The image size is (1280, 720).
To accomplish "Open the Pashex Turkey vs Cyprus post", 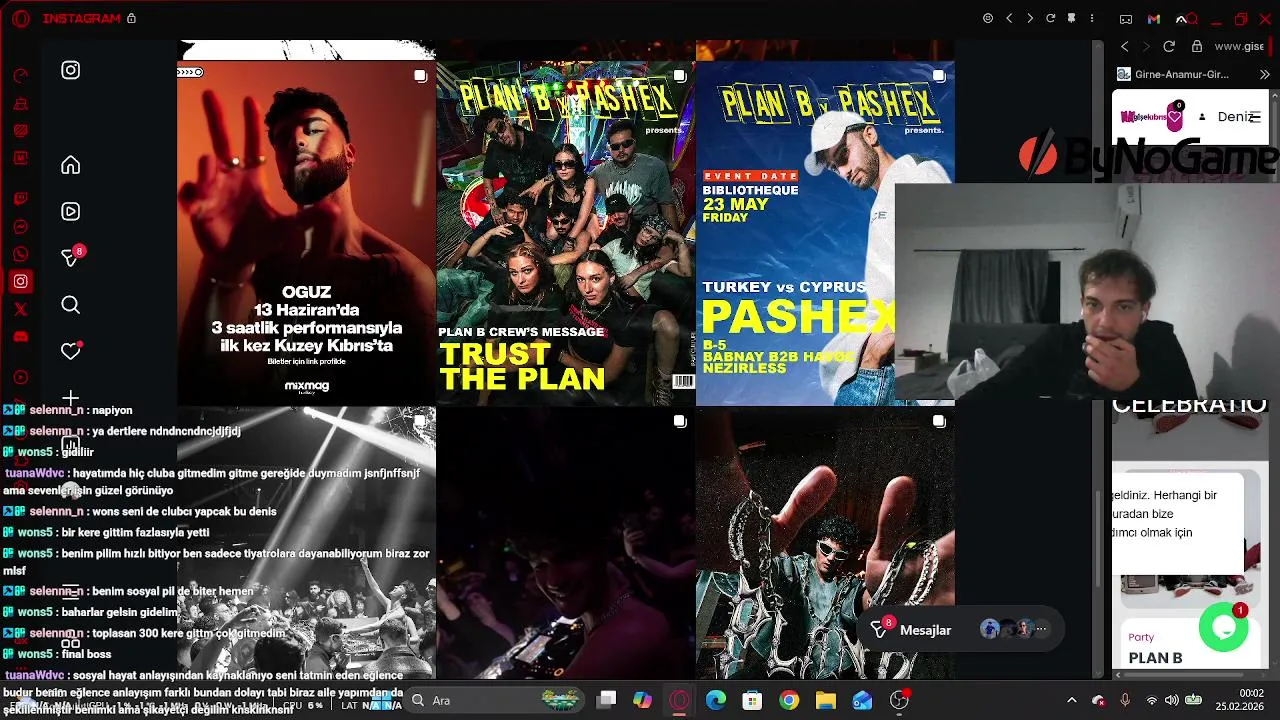I will 825,233.
